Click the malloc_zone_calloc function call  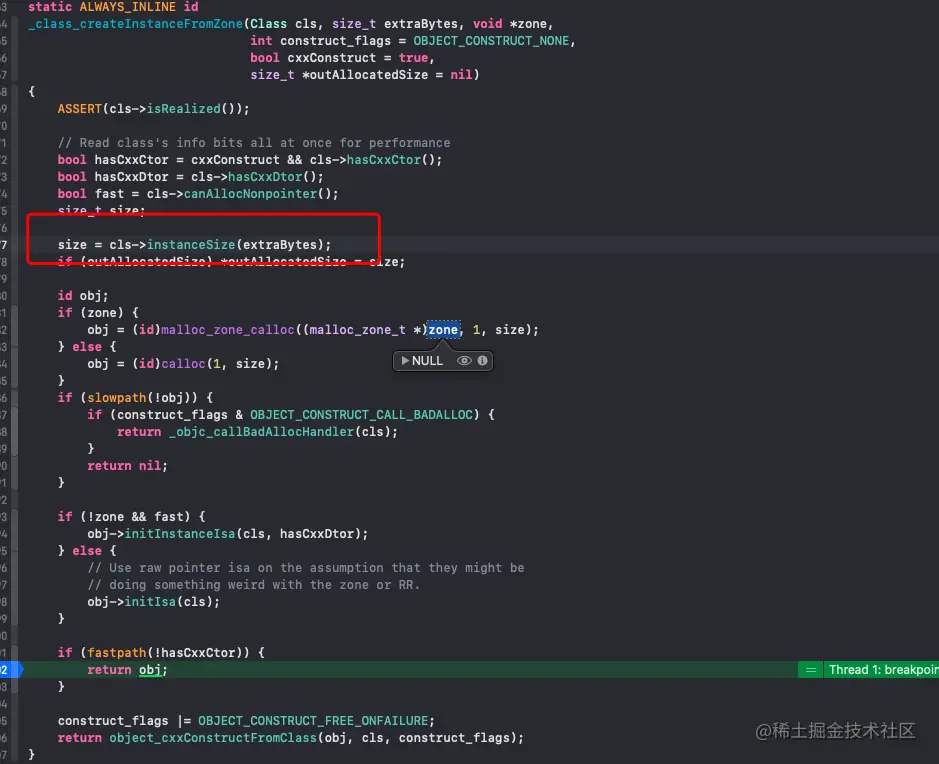(x=228, y=330)
